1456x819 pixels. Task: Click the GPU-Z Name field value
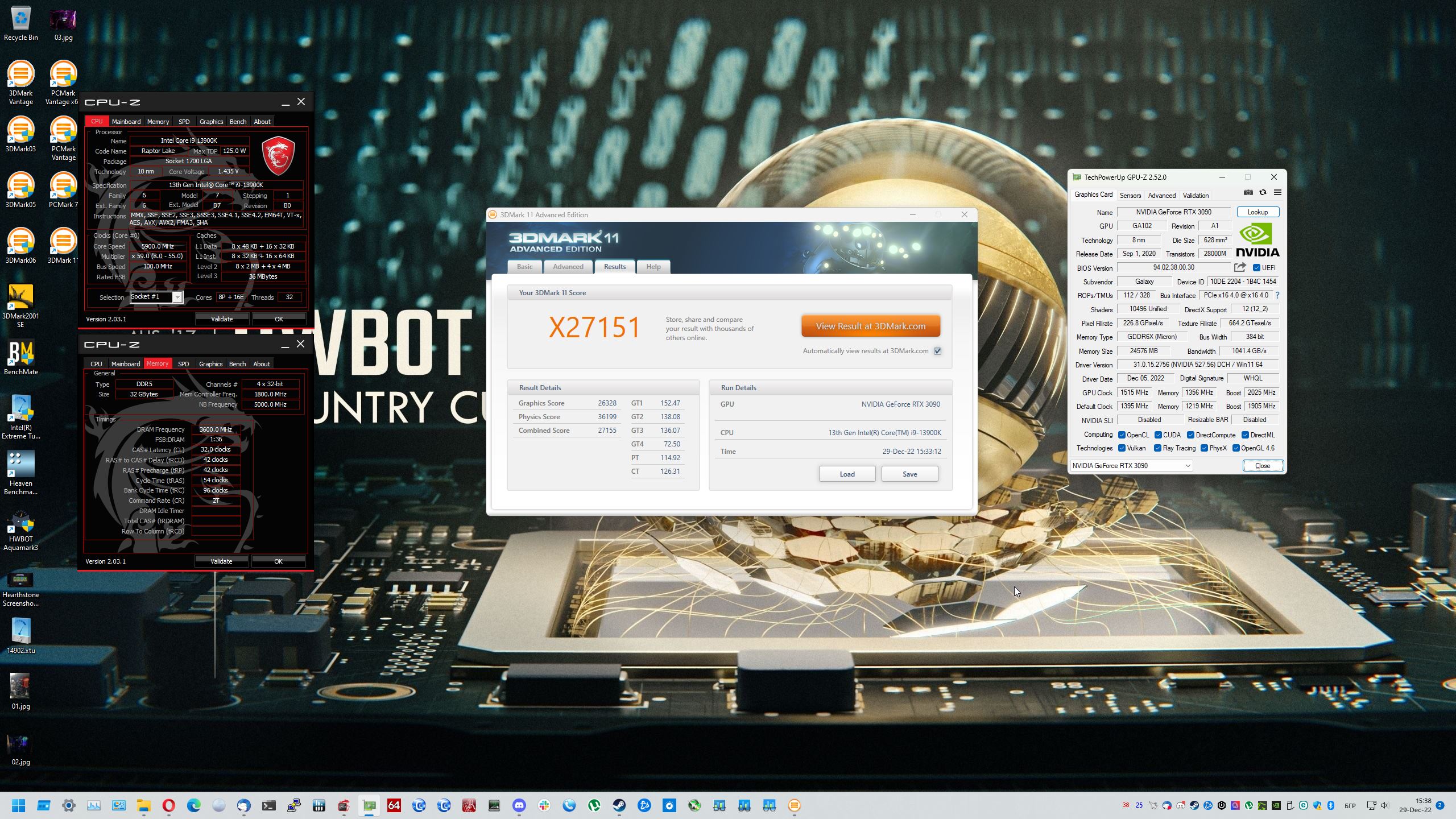point(1173,212)
